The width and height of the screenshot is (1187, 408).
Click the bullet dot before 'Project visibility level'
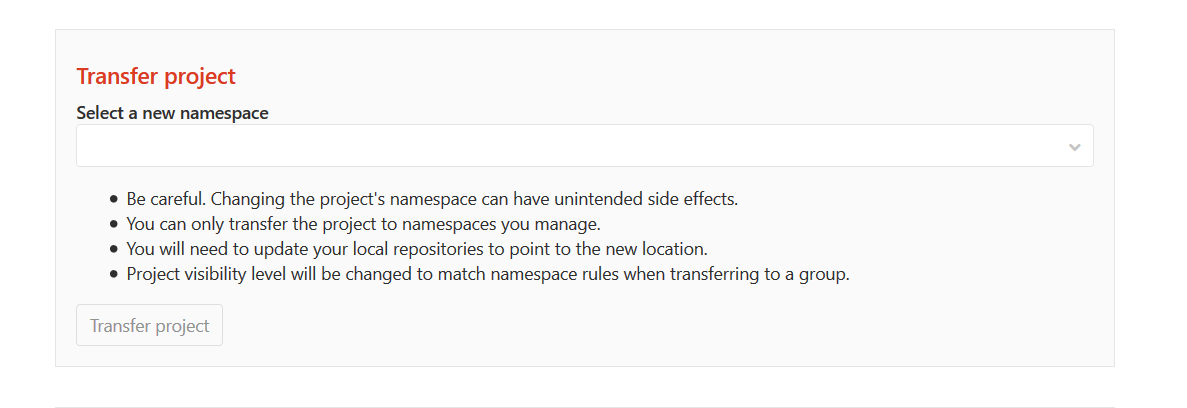[x=114, y=274]
